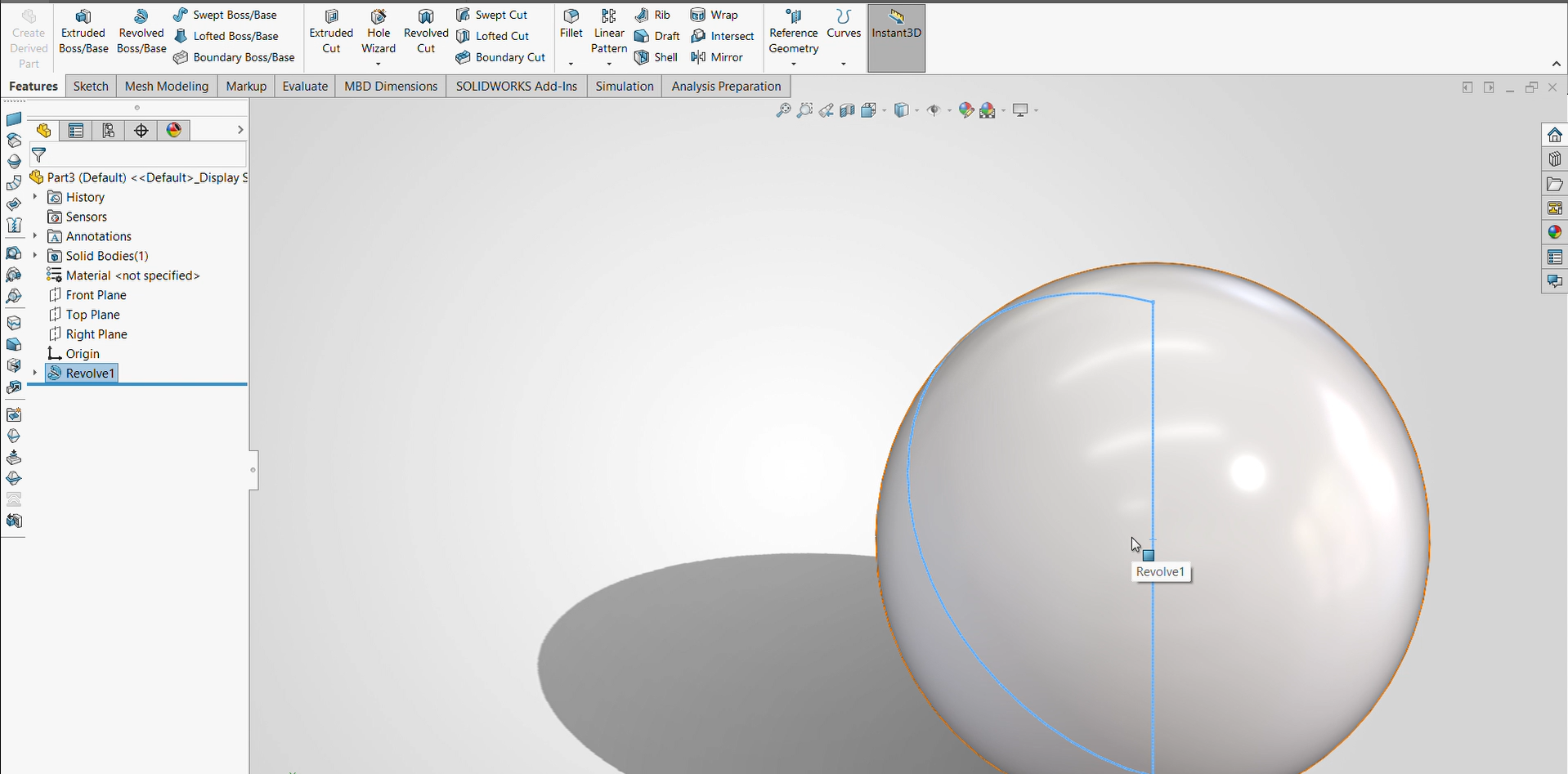
Task: Expand the Revolve1 feature
Action: click(x=35, y=374)
